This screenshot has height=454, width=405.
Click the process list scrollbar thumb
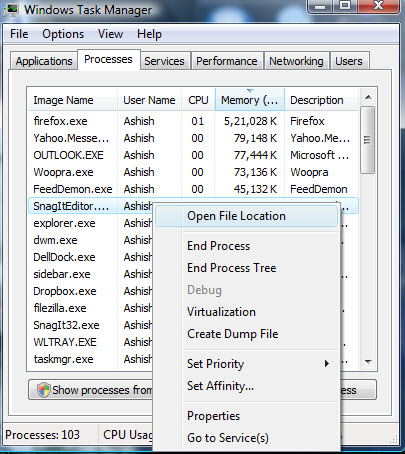coord(368,140)
